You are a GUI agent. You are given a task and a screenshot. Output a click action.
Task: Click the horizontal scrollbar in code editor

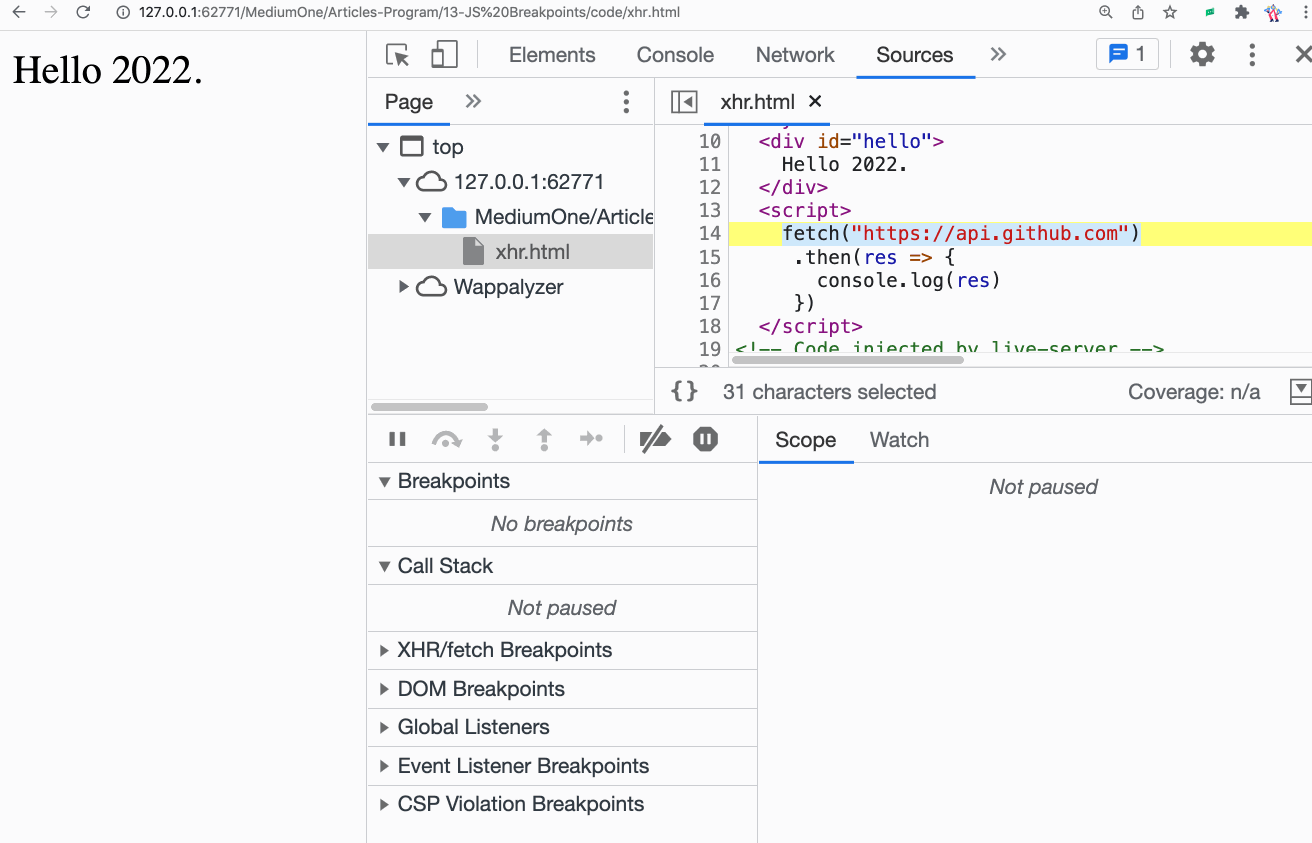pyautogui.click(x=847, y=359)
